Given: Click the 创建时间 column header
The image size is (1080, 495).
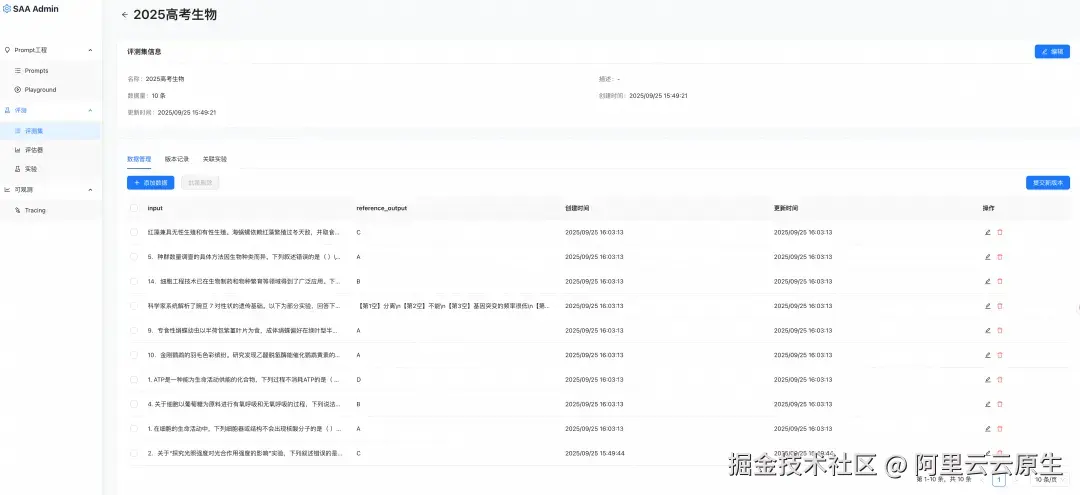Looking at the screenshot, I should coord(577,208).
